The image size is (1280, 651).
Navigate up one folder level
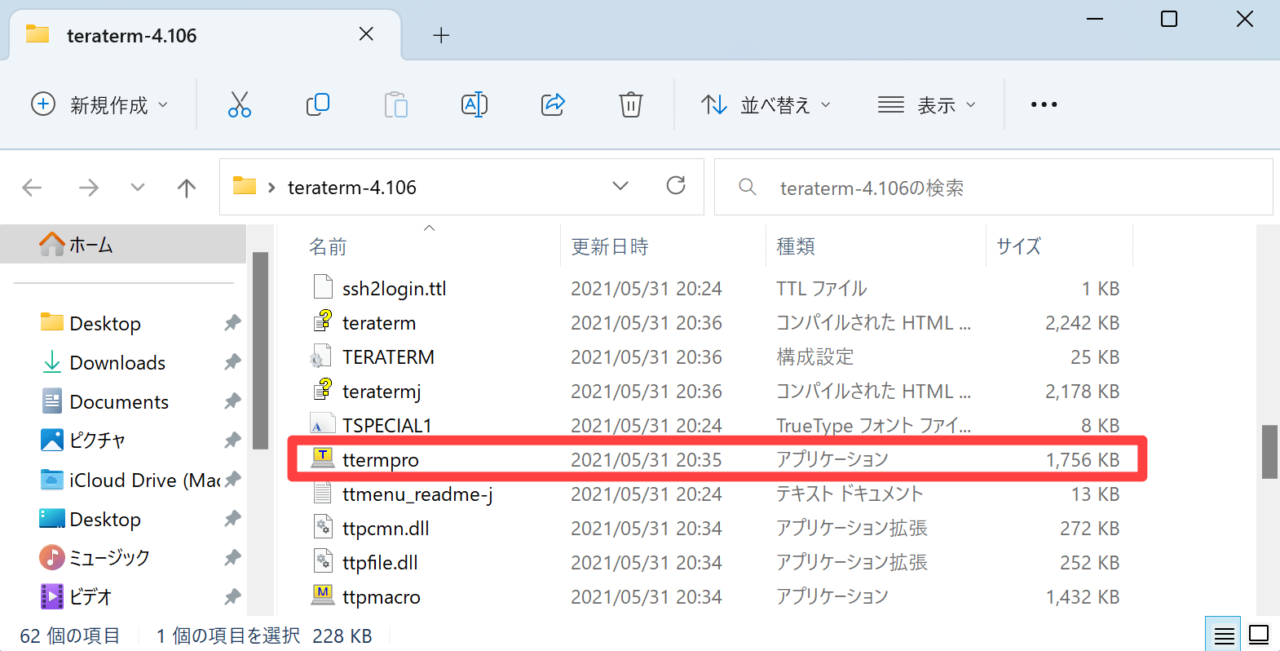[183, 187]
